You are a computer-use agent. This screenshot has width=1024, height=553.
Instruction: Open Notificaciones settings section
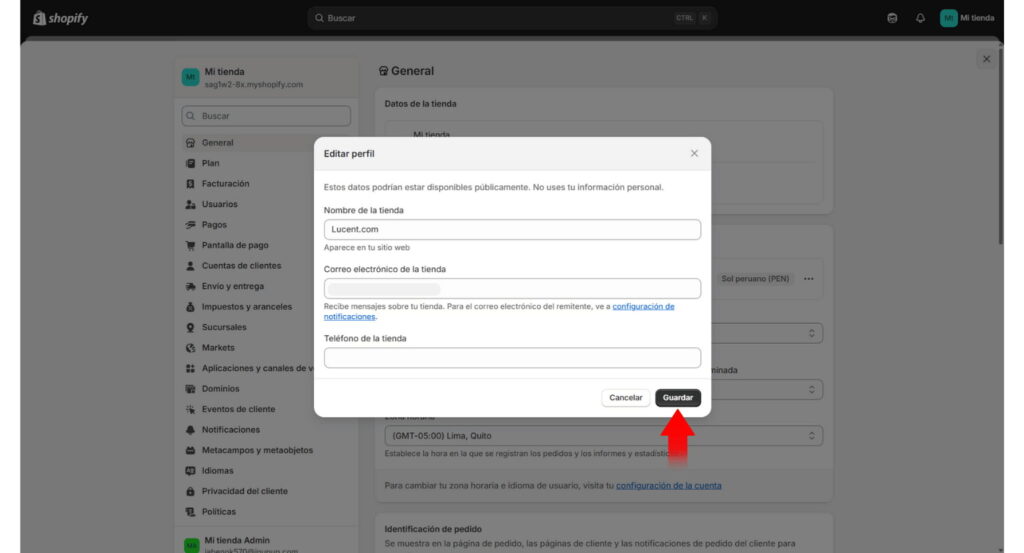(230, 430)
